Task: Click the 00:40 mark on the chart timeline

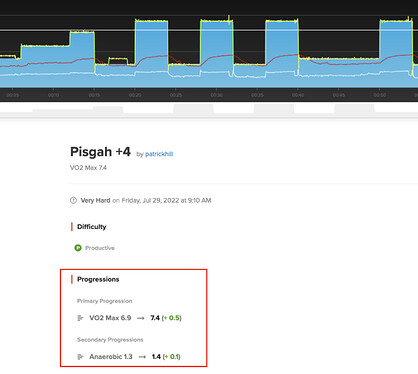Action: point(298,95)
